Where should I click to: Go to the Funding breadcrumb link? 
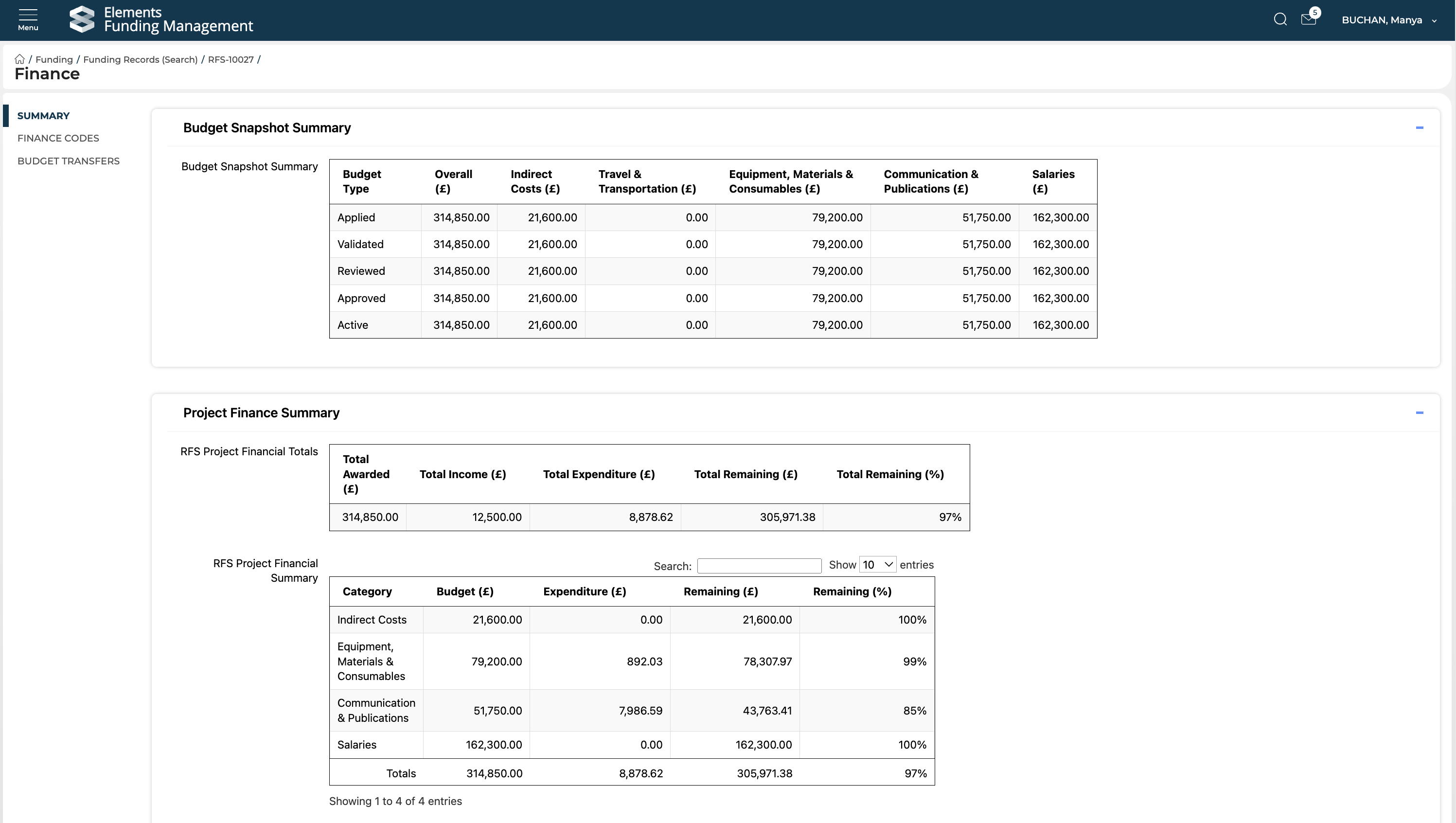coord(54,60)
